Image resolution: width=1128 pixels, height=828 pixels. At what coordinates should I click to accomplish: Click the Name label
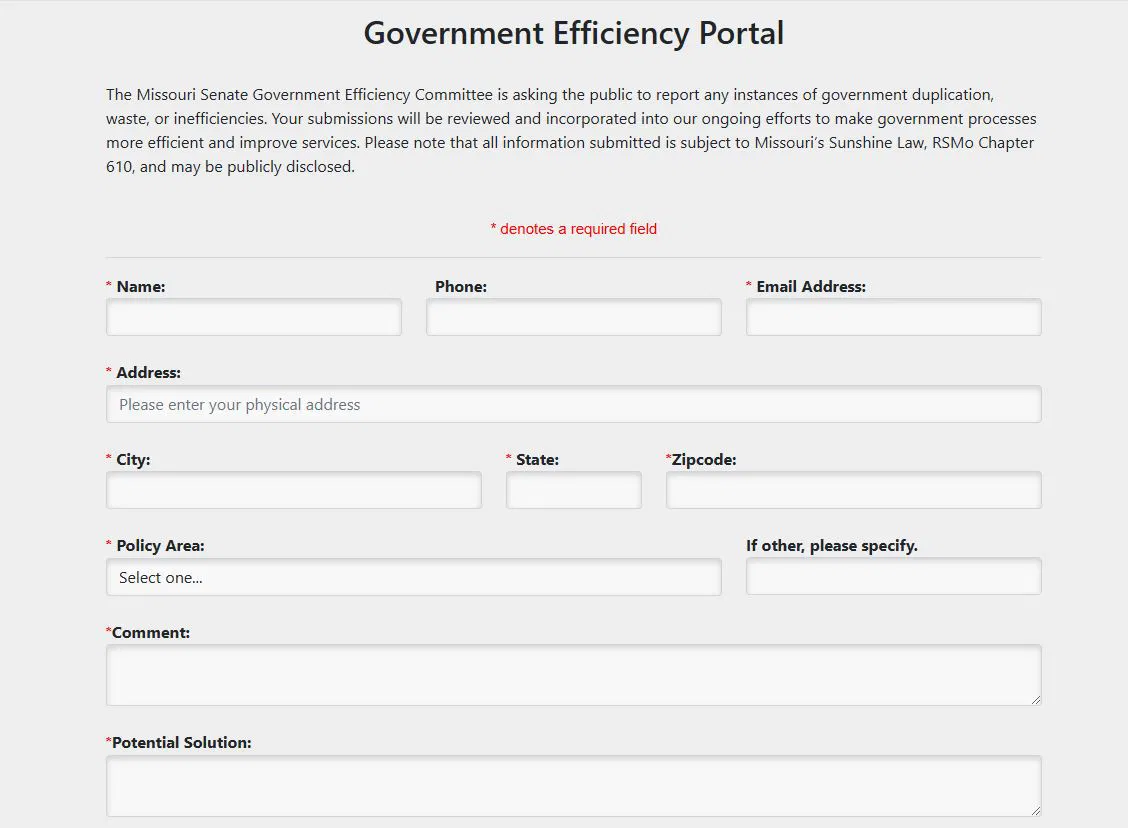point(141,286)
